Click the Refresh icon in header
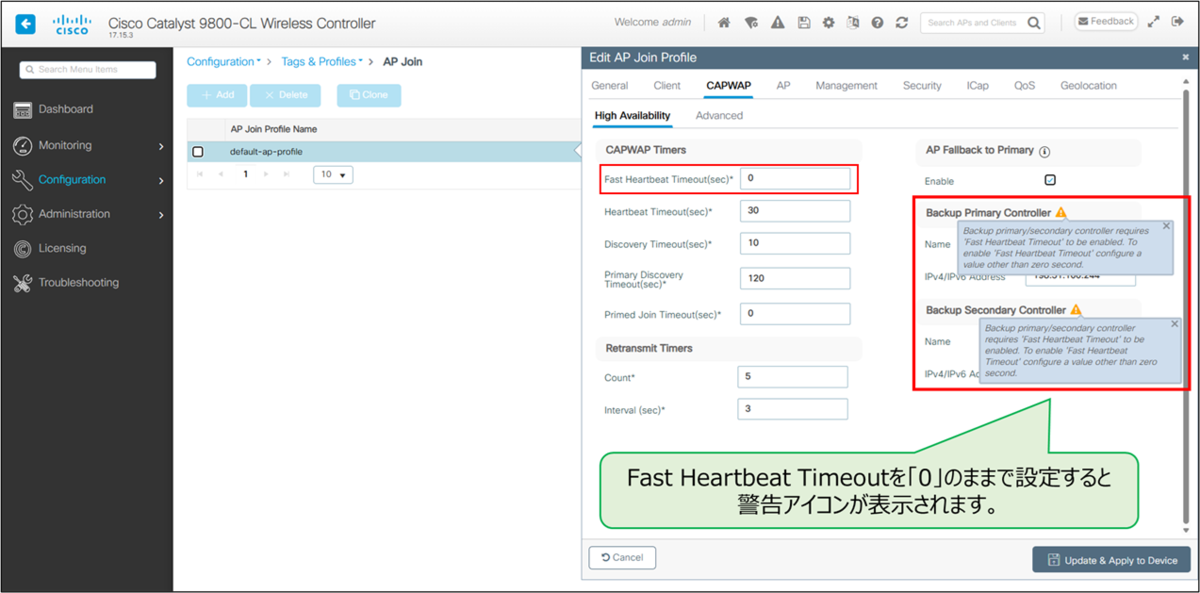1200x593 pixels. (x=902, y=22)
